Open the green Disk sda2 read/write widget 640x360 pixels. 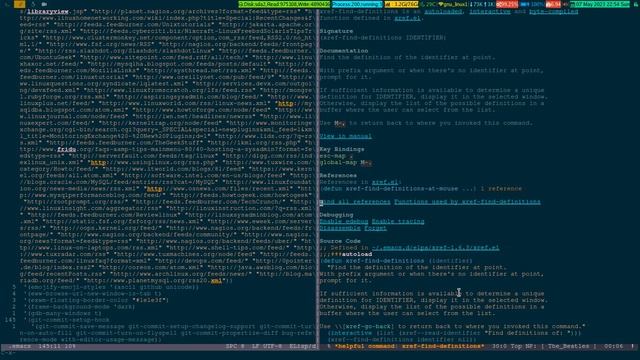(284, 4)
